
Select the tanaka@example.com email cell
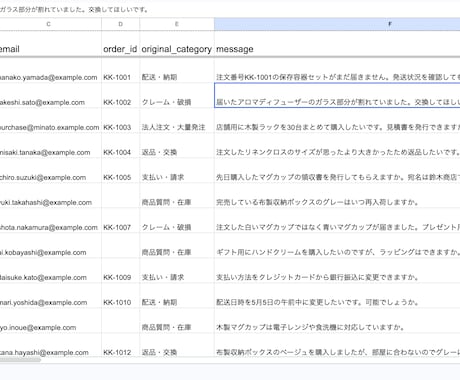51,146
